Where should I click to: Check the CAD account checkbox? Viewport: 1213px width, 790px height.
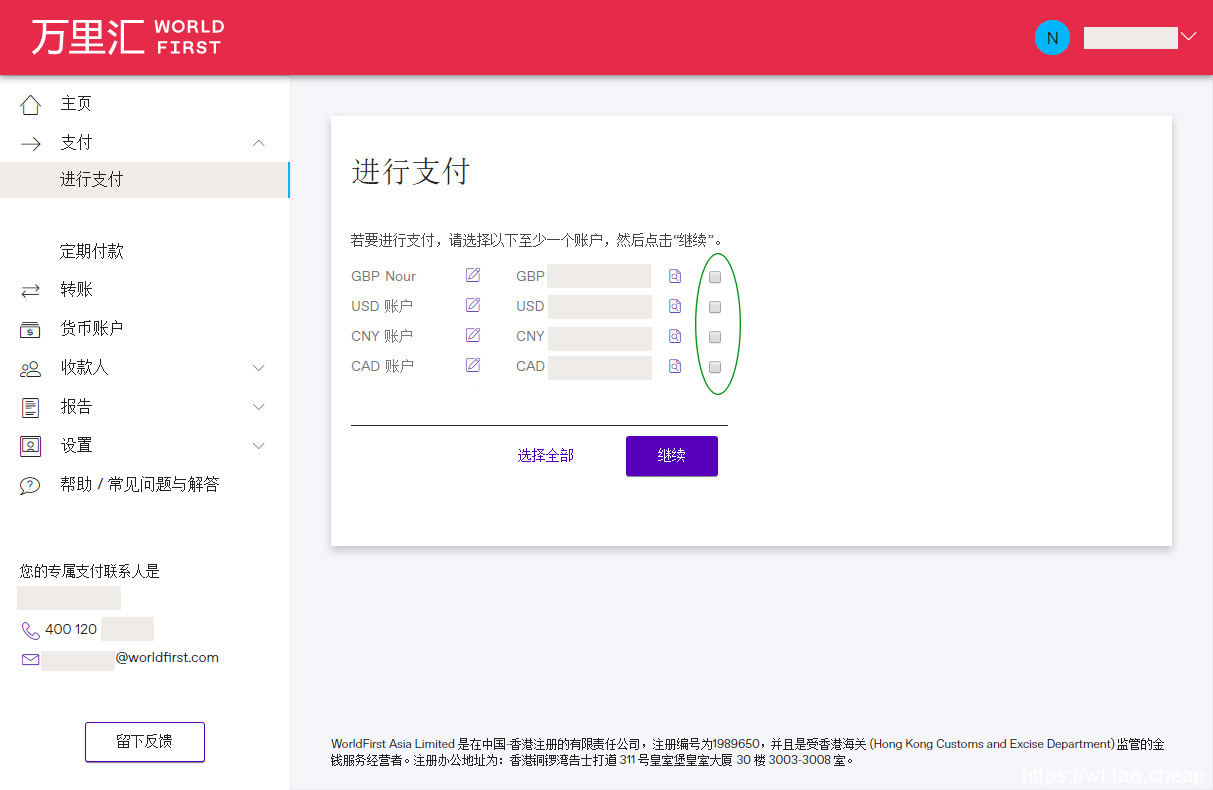(x=715, y=367)
